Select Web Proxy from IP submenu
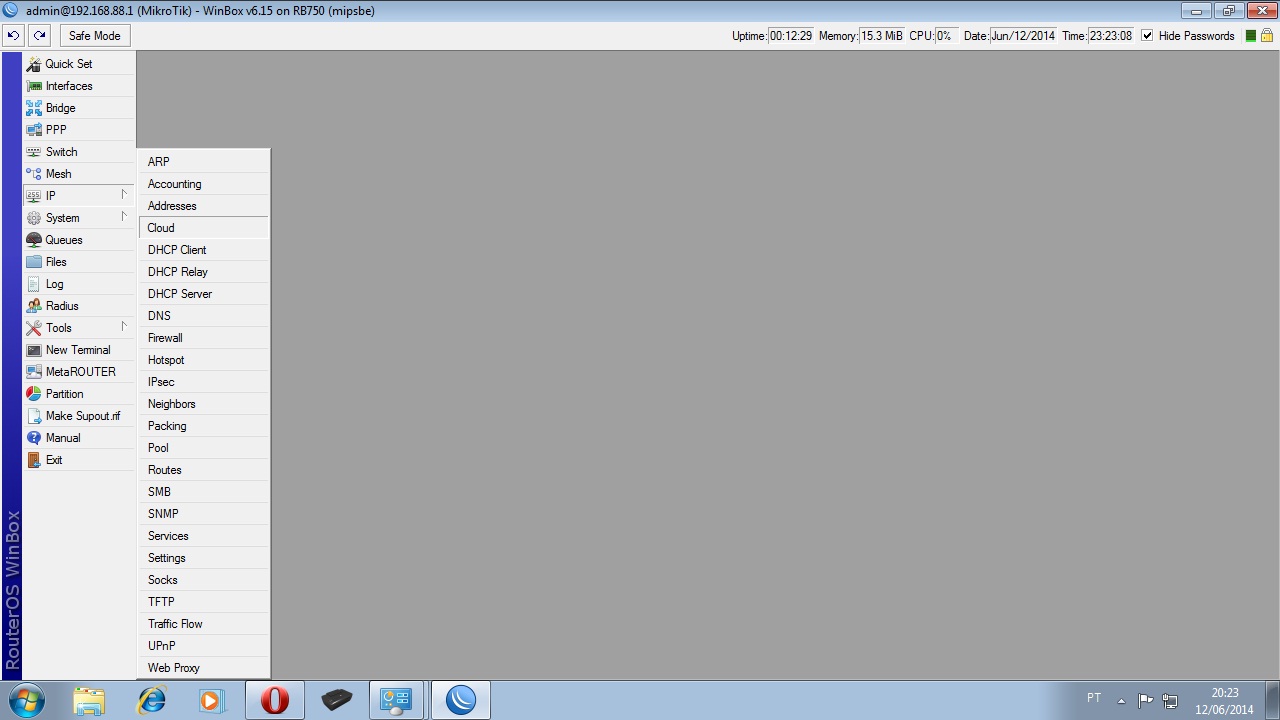 (x=204, y=668)
